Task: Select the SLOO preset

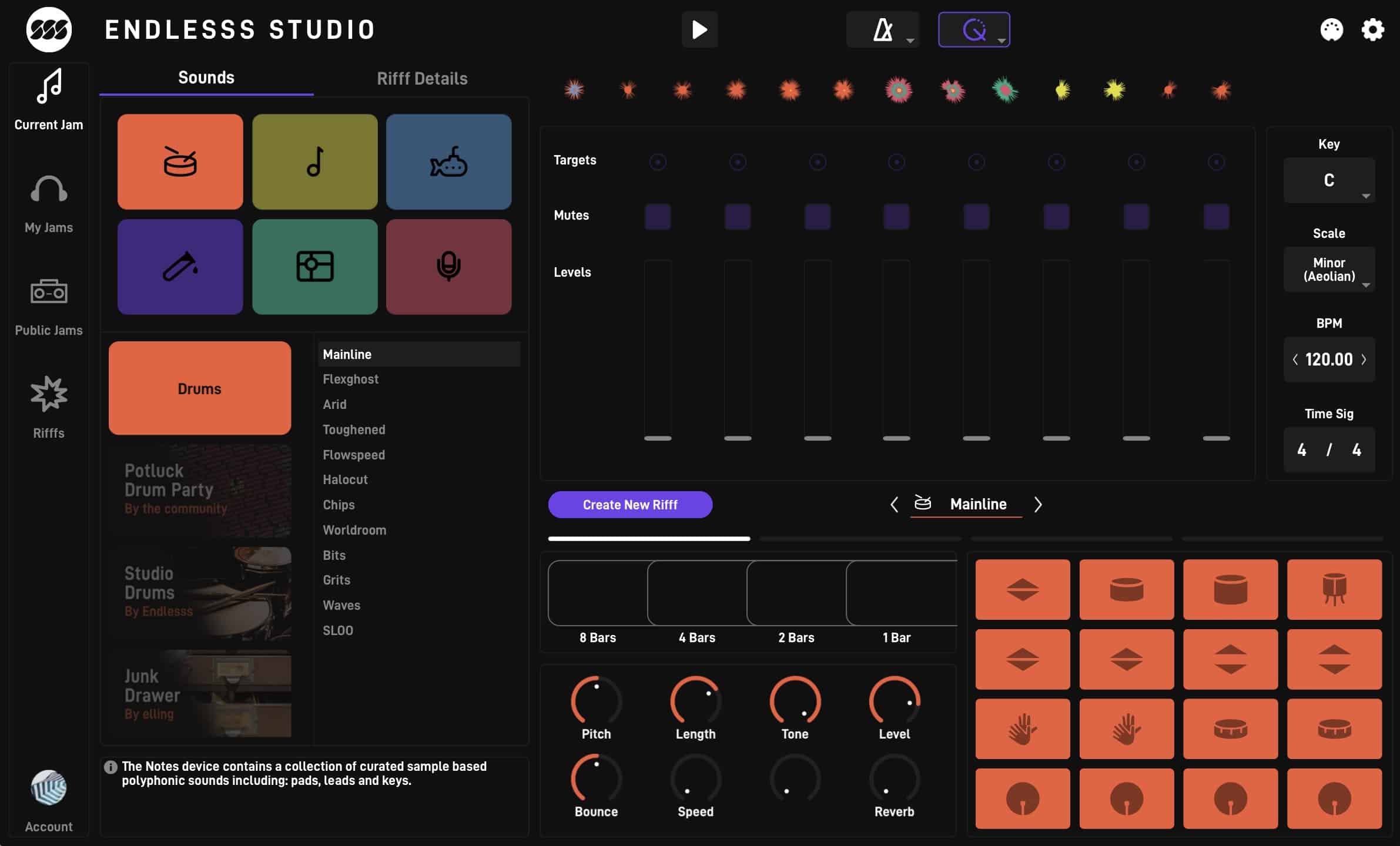Action: point(419,631)
